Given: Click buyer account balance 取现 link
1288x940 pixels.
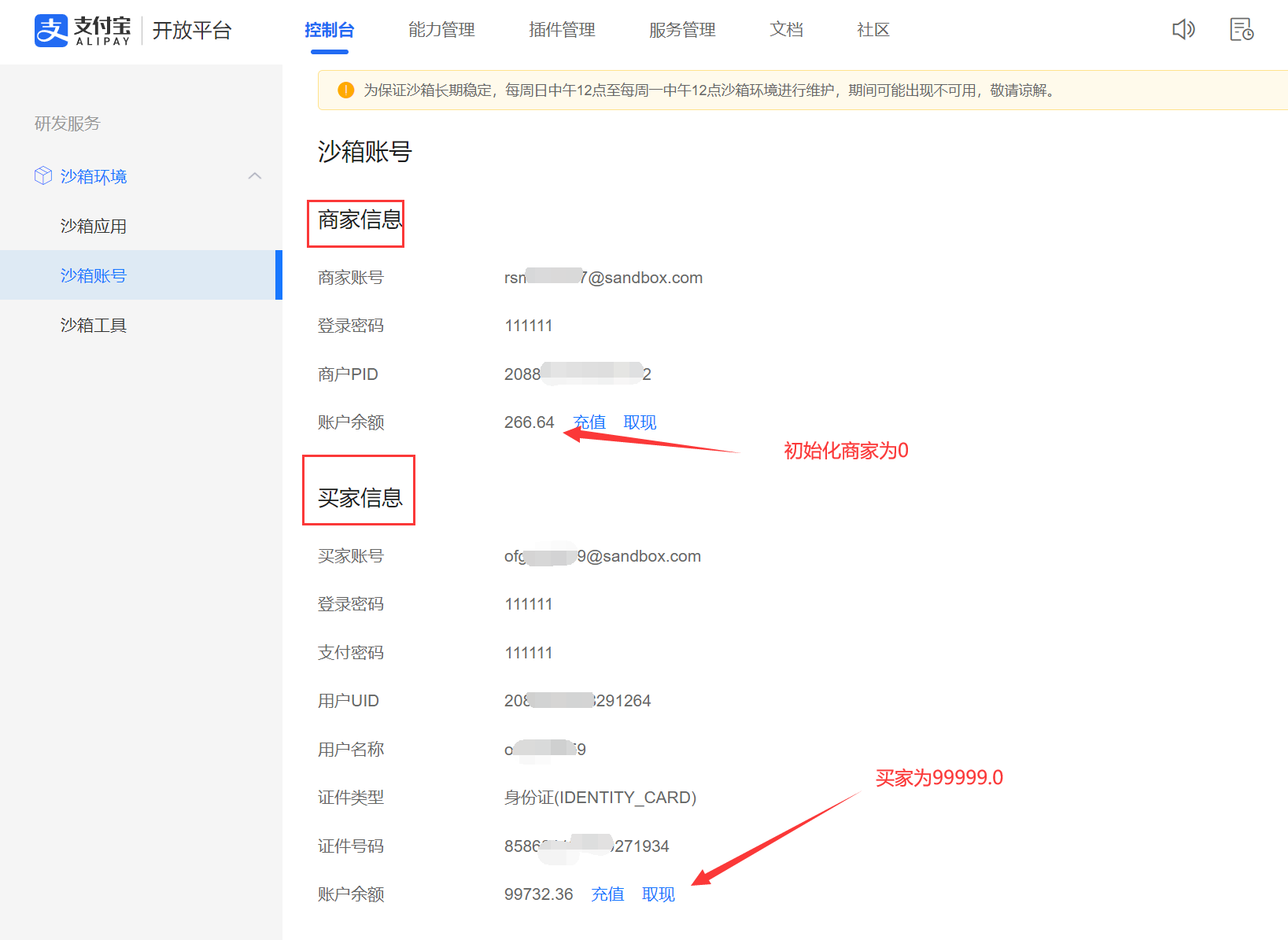Looking at the screenshot, I should 659,894.
